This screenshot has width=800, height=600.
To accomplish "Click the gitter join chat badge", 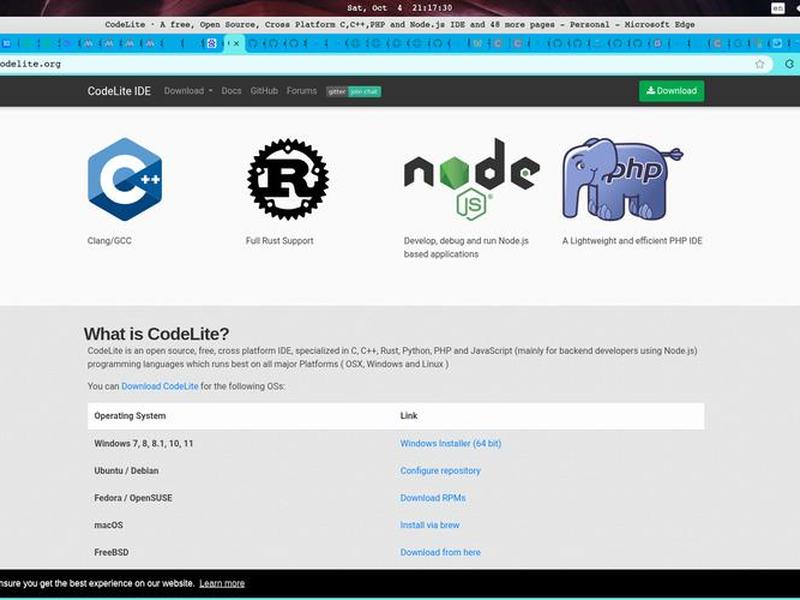I will (354, 92).
